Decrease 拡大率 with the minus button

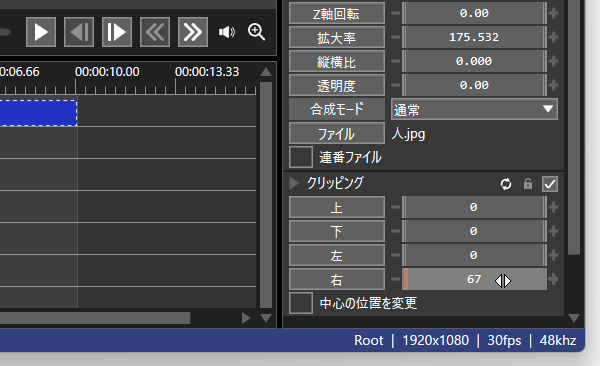(396, 37)
